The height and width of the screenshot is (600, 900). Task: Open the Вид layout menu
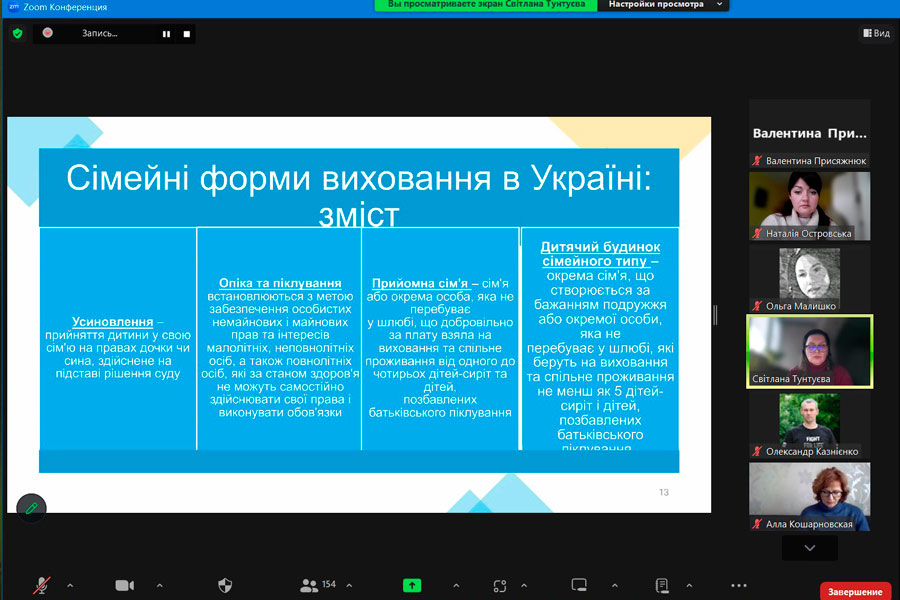[x=876, y=33]
